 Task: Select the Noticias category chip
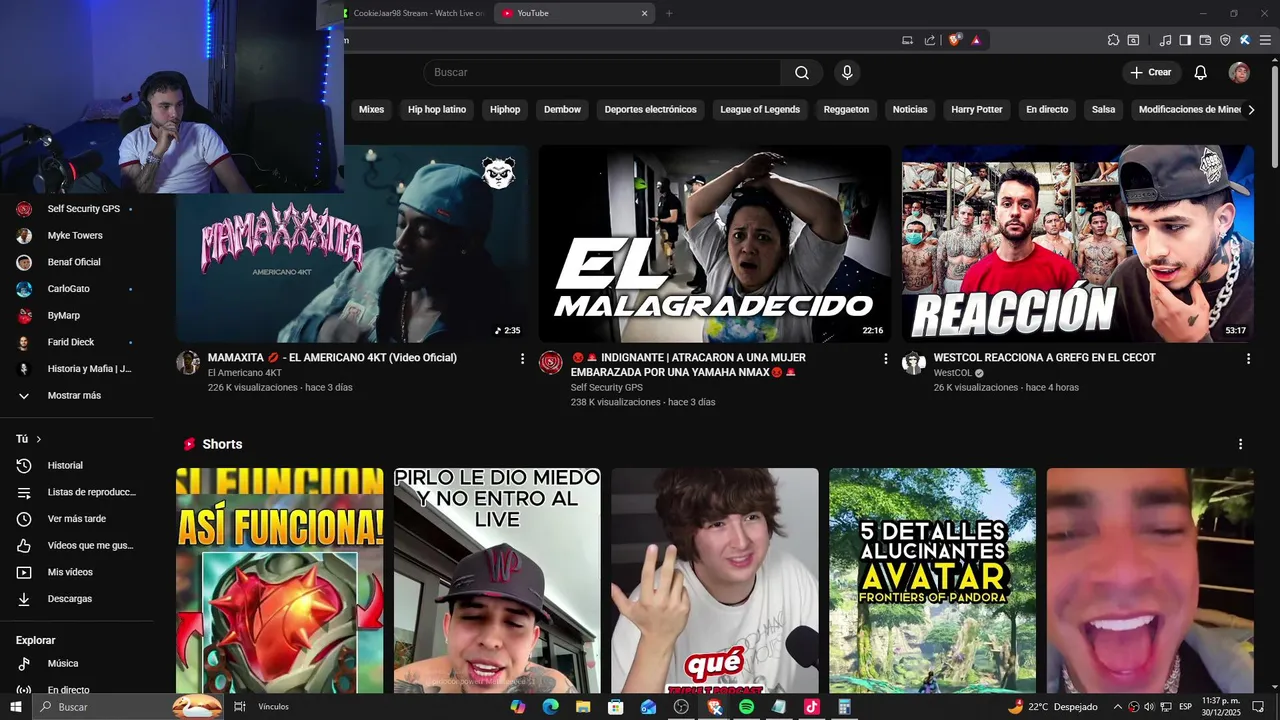click(910, 109)
